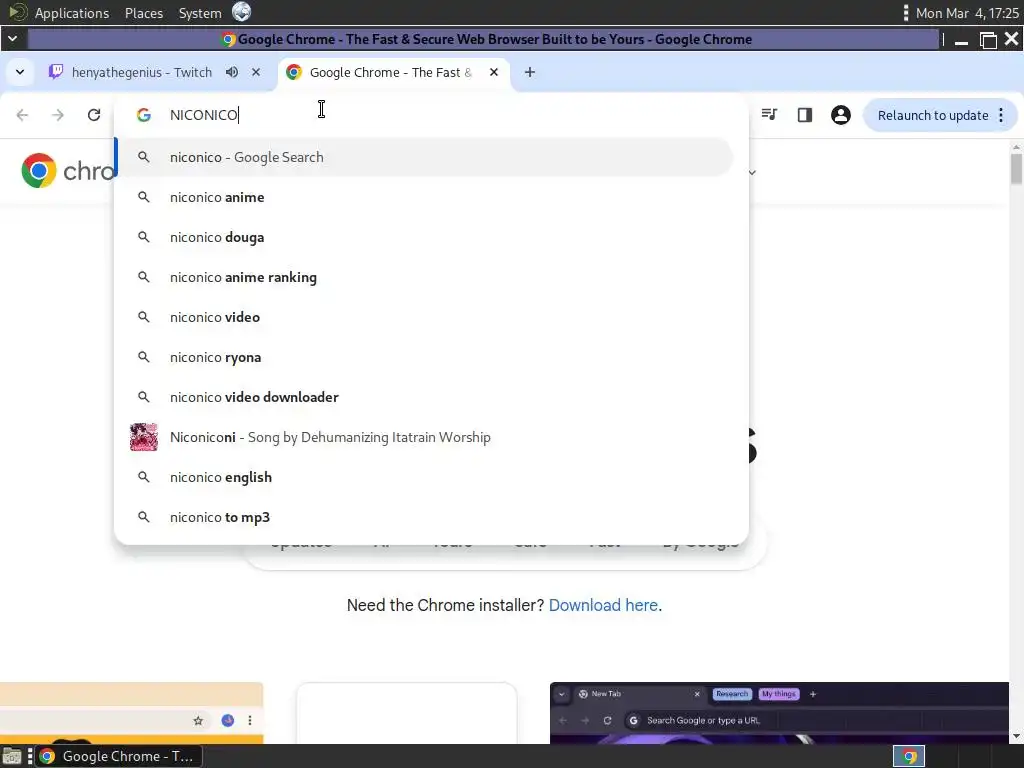Image resolution: width=1024 pixels, height=768 pixels.
Task: Activate Google Chrome taskbar window button
Action: click(x=118, y=756)
